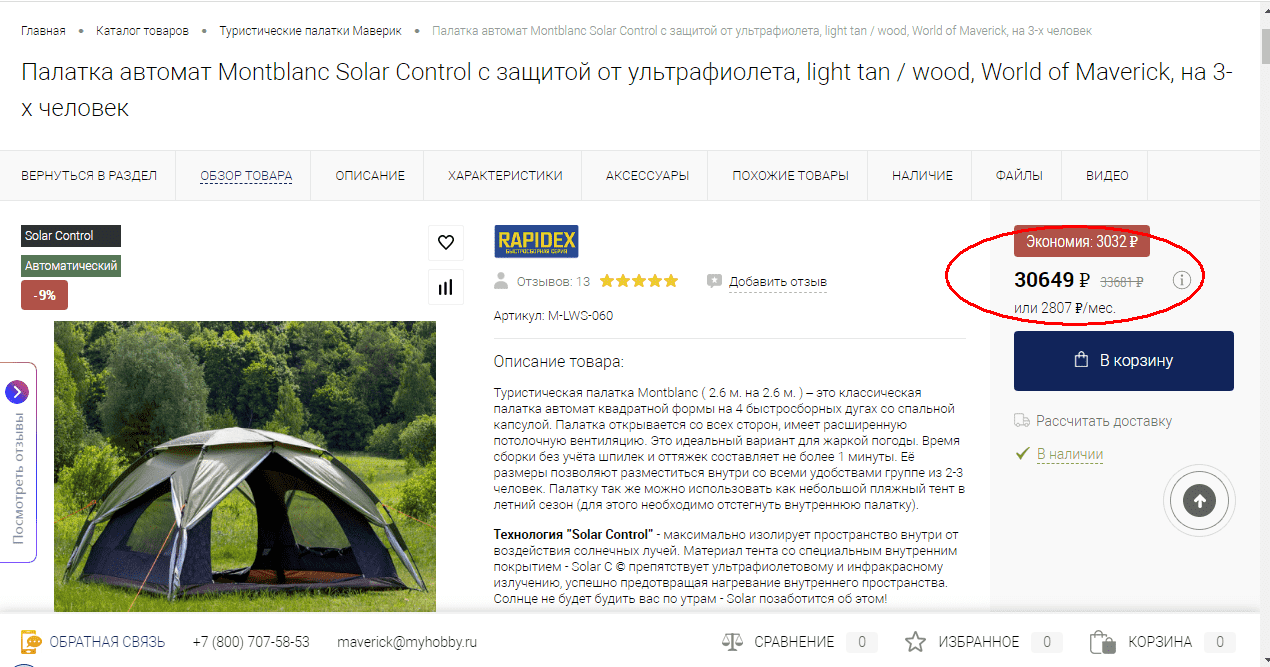Click the comparison bar chart icon
Screen dimensions: 1270x667
pos(446,288)
